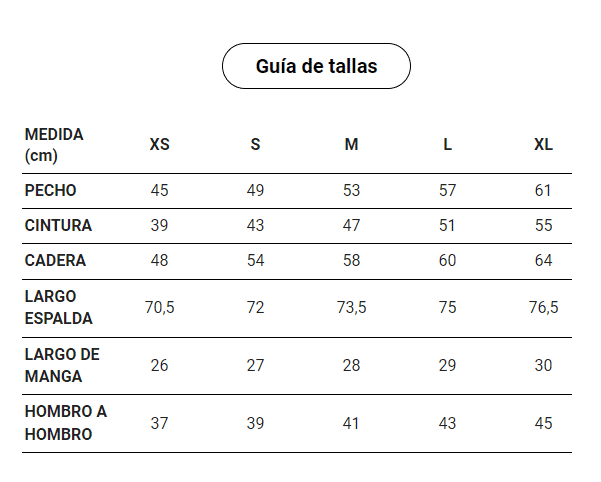The width and height of the screenshot is (601, 482).
Task: Click the MEDIDA (cm) header cell
Action: pos(54,145)
